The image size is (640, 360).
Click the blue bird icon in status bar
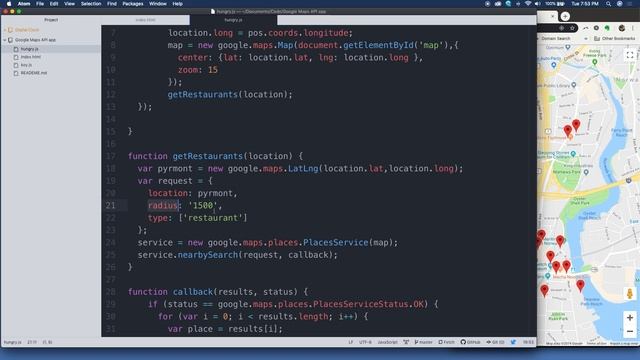513,342
